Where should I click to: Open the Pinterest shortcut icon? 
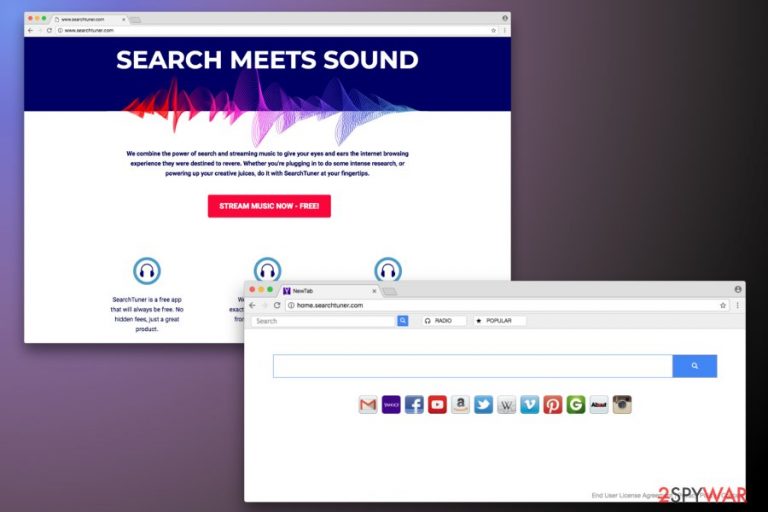[x=552, y=405]
